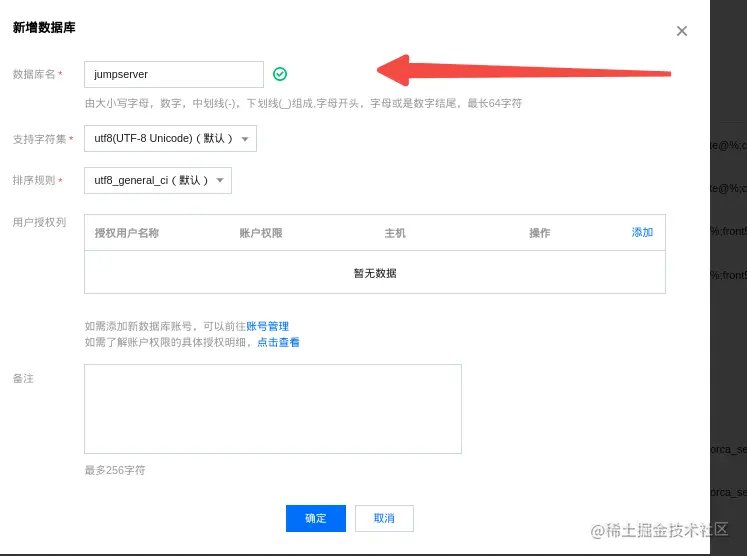Click the database naming rule hint text
This screenshot has width=747, height=556.
coord(303,103)
